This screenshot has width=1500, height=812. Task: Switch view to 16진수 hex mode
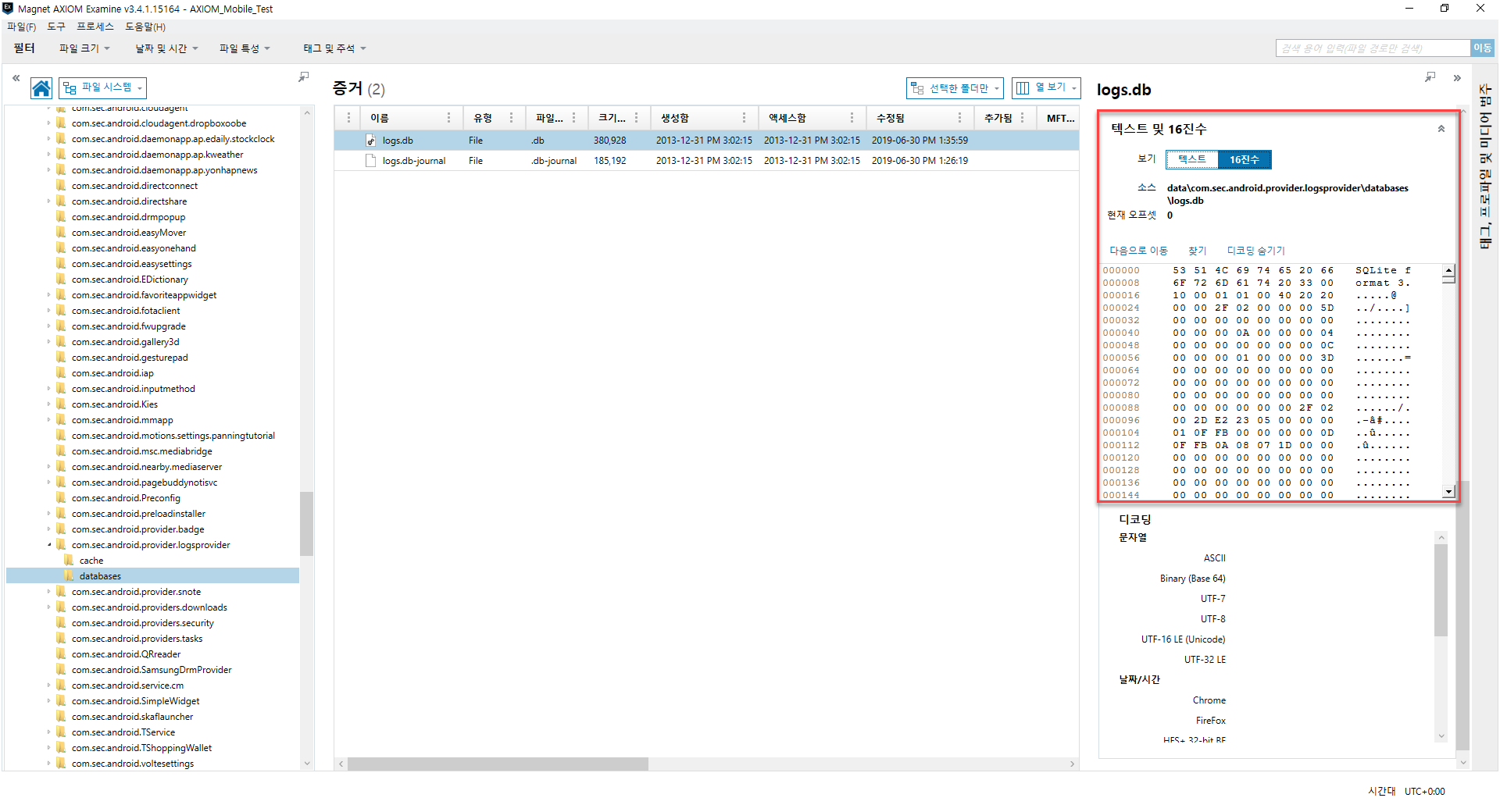[1245, 159]
